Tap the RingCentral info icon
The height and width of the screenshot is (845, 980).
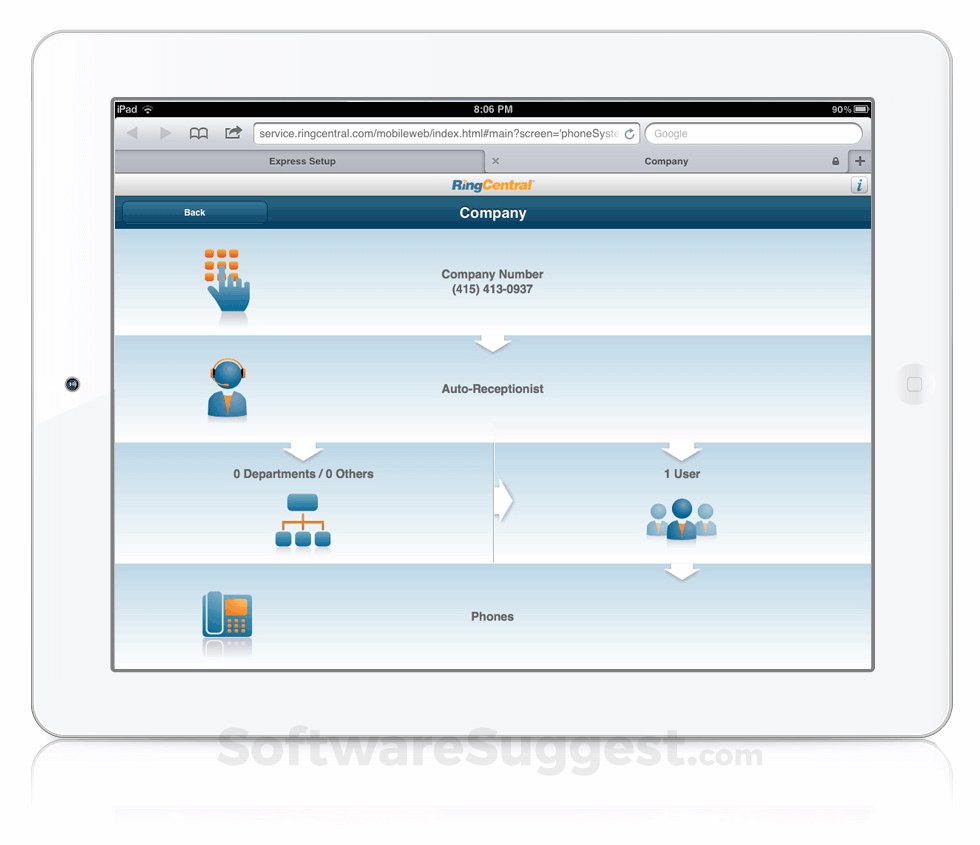859,185
